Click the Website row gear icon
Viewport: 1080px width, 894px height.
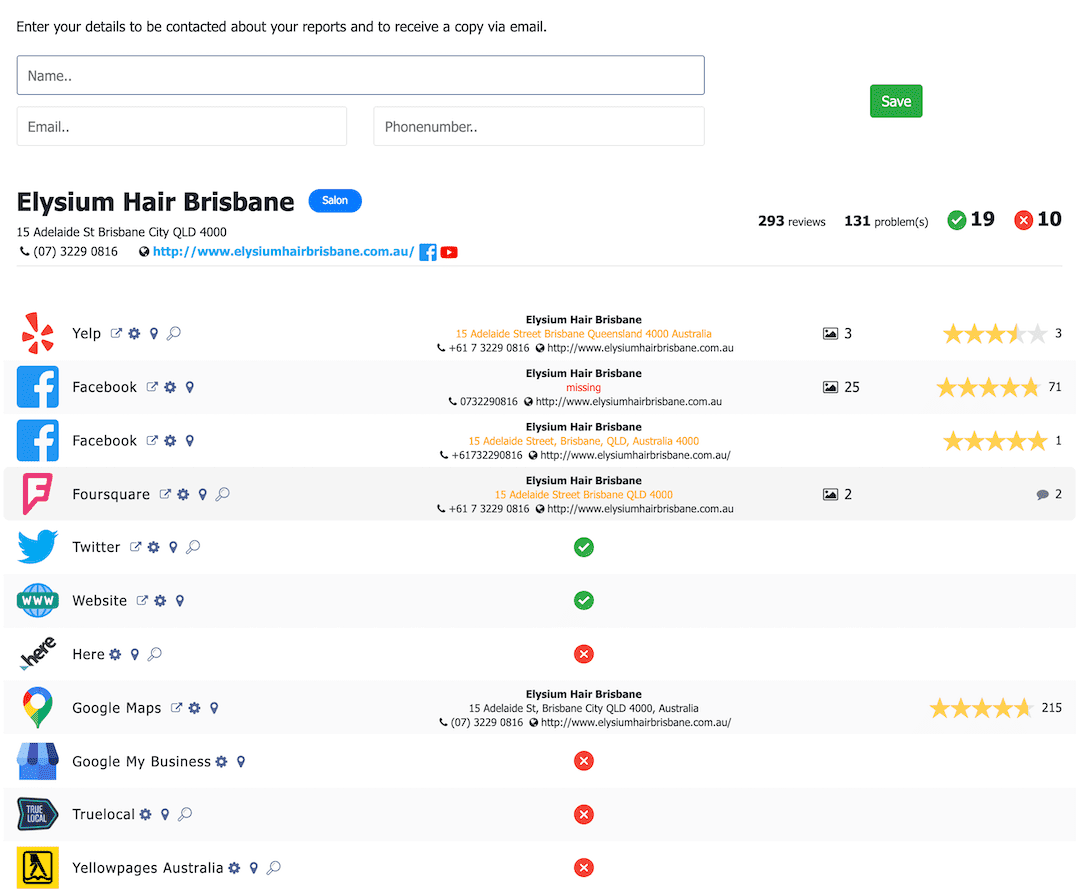160,601
